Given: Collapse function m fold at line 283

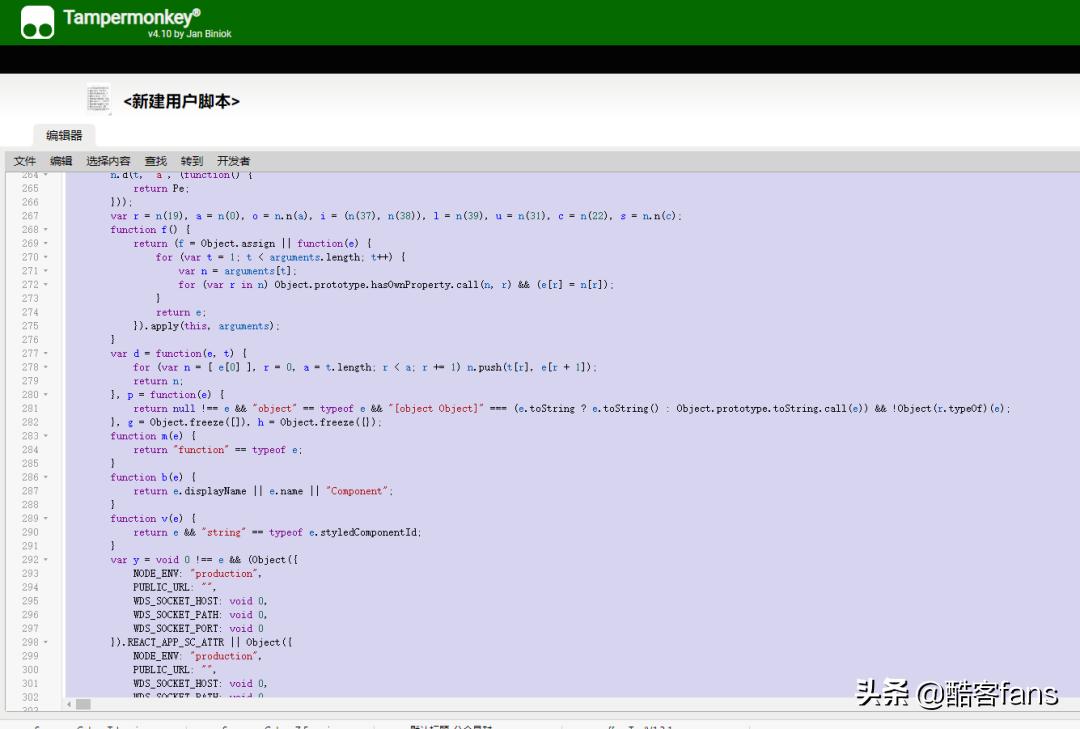Looking at the screenshot, I should [46, 436].
